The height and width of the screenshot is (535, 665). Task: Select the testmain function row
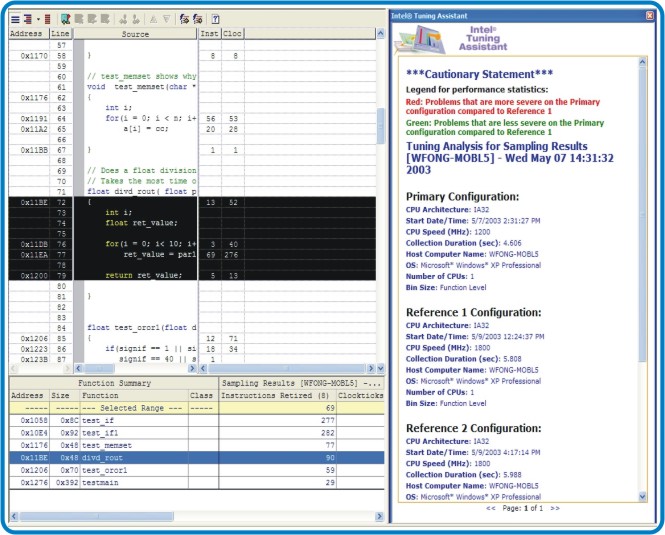(x=197, y=482)
